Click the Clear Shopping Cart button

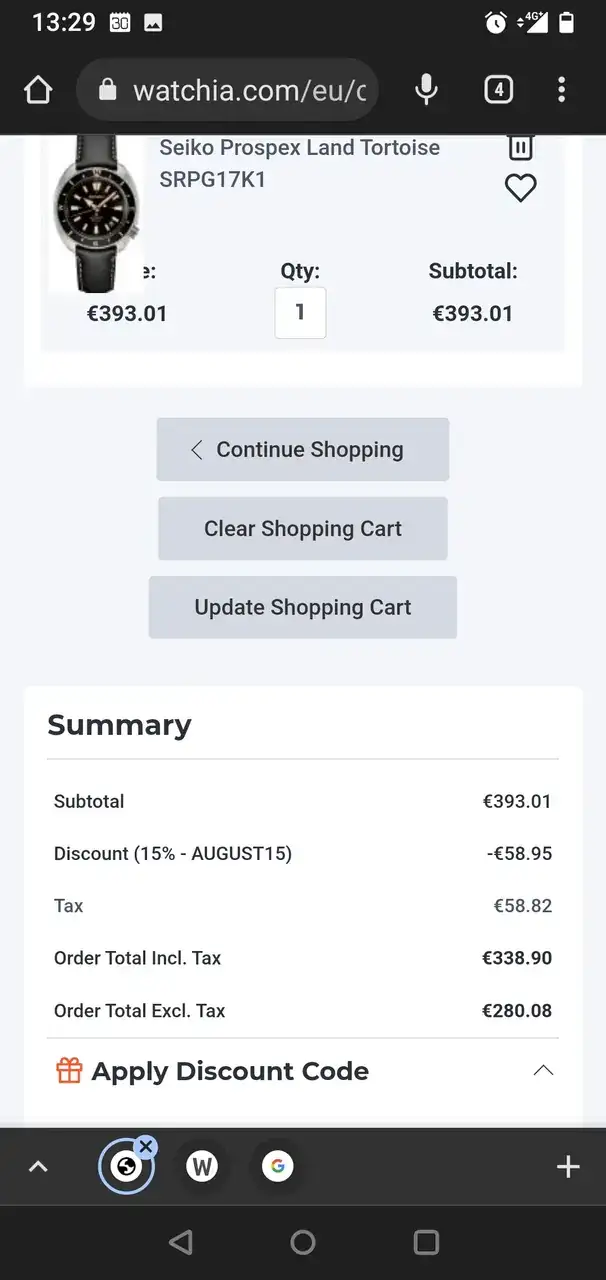(302, 528)
